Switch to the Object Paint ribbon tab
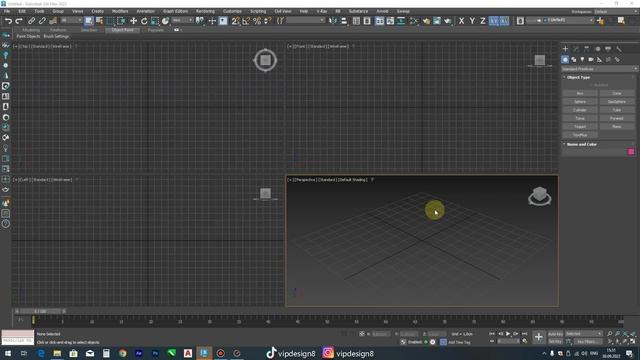 [122, 30]
